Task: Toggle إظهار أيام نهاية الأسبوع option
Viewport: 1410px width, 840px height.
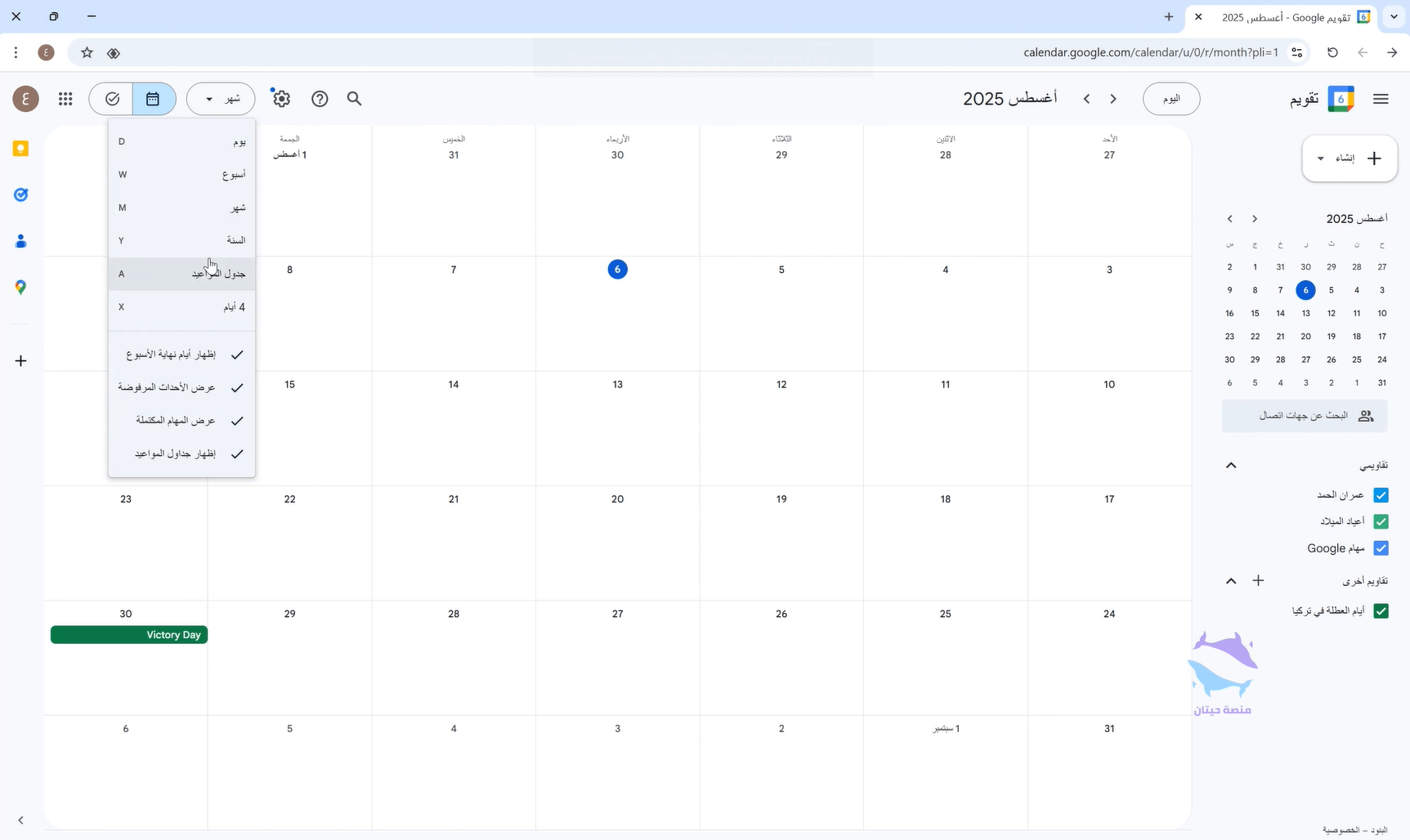Action: [181, 355]
